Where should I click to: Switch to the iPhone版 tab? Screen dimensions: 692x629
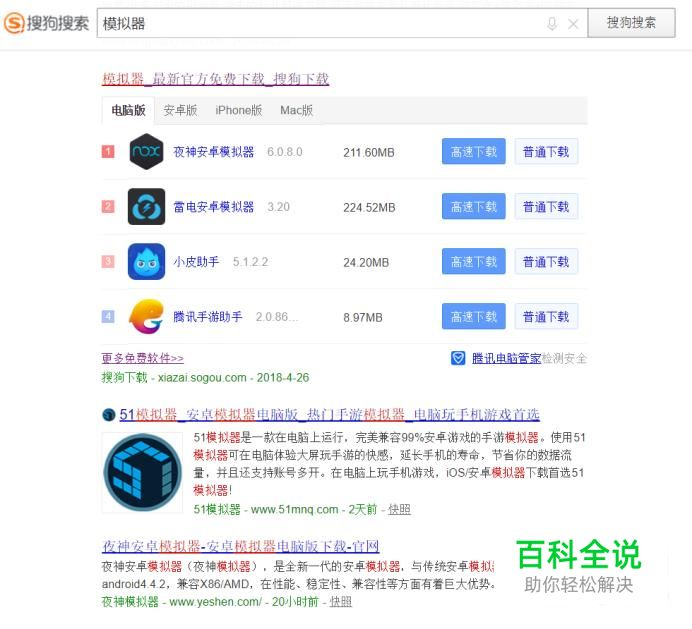pos(238,110)
